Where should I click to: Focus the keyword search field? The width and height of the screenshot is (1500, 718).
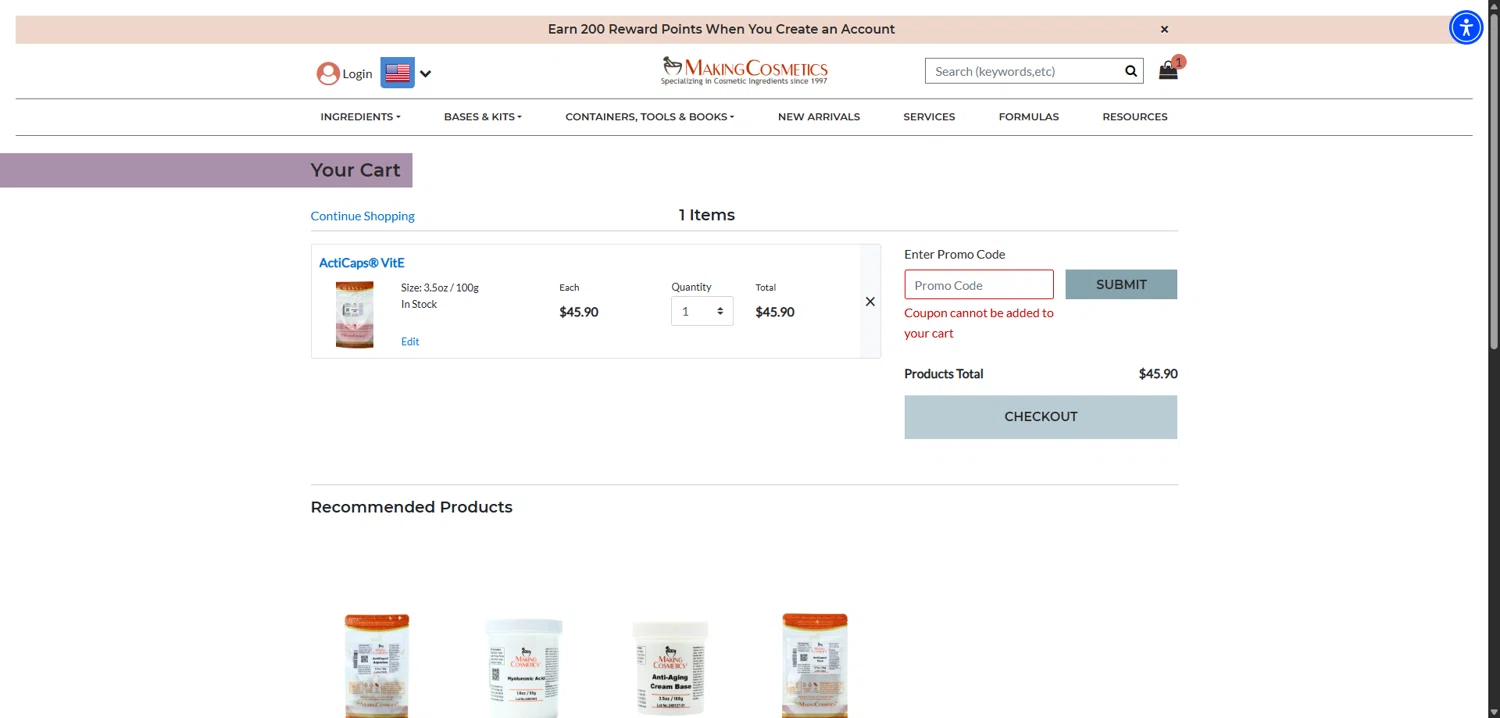coord(1022,71)
